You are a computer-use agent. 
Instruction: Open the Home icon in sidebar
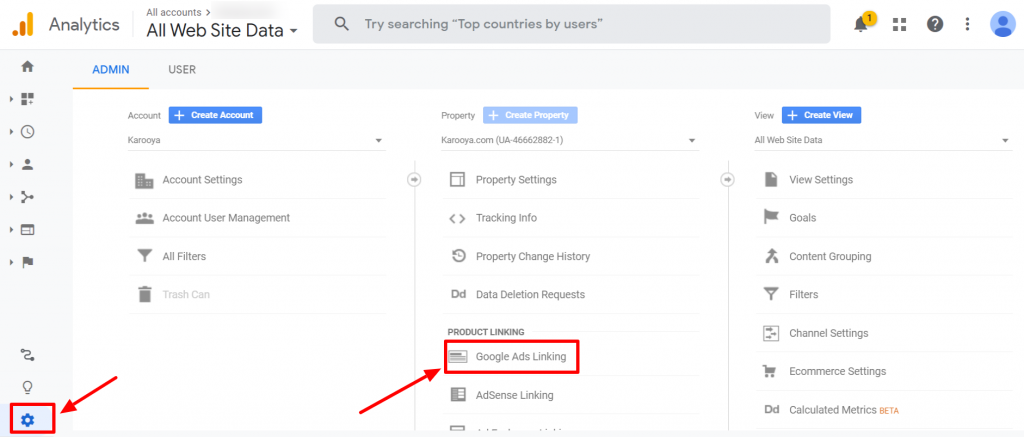coord(27,67)
